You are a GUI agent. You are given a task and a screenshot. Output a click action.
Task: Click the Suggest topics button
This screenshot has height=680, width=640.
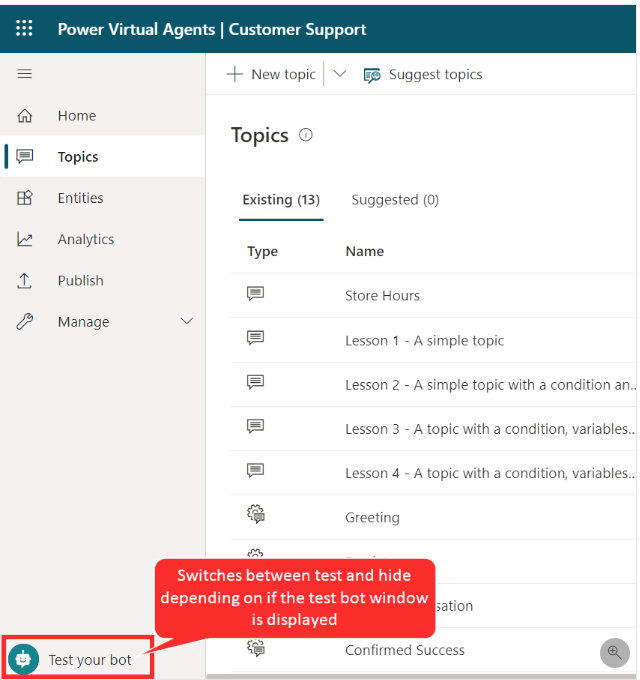[x=423, y=75]
